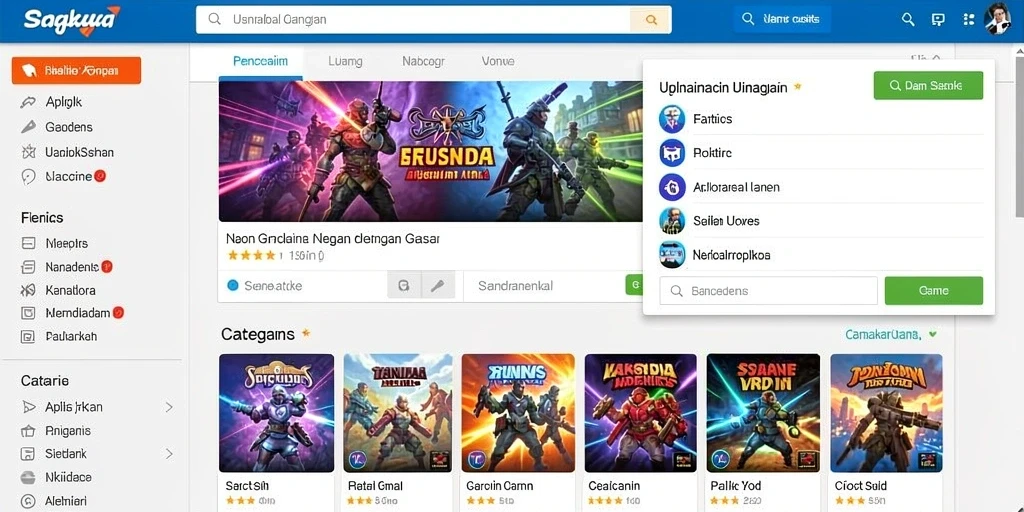The height and width of the screenshot is (512, 1024).
Task: Open the apps grid icon in header
Action: point(968,20)
